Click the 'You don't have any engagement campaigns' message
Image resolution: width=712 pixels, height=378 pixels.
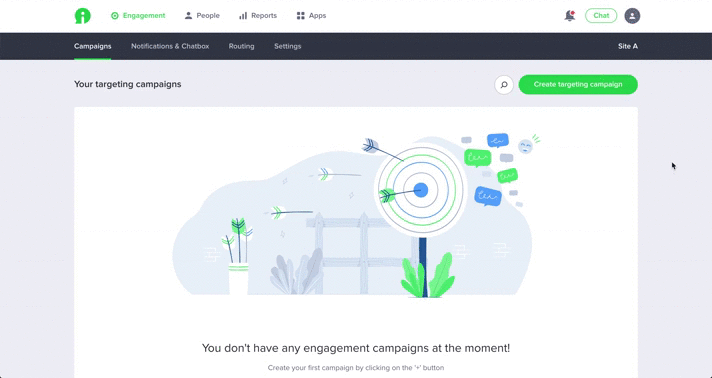click(x=356, y=348)
